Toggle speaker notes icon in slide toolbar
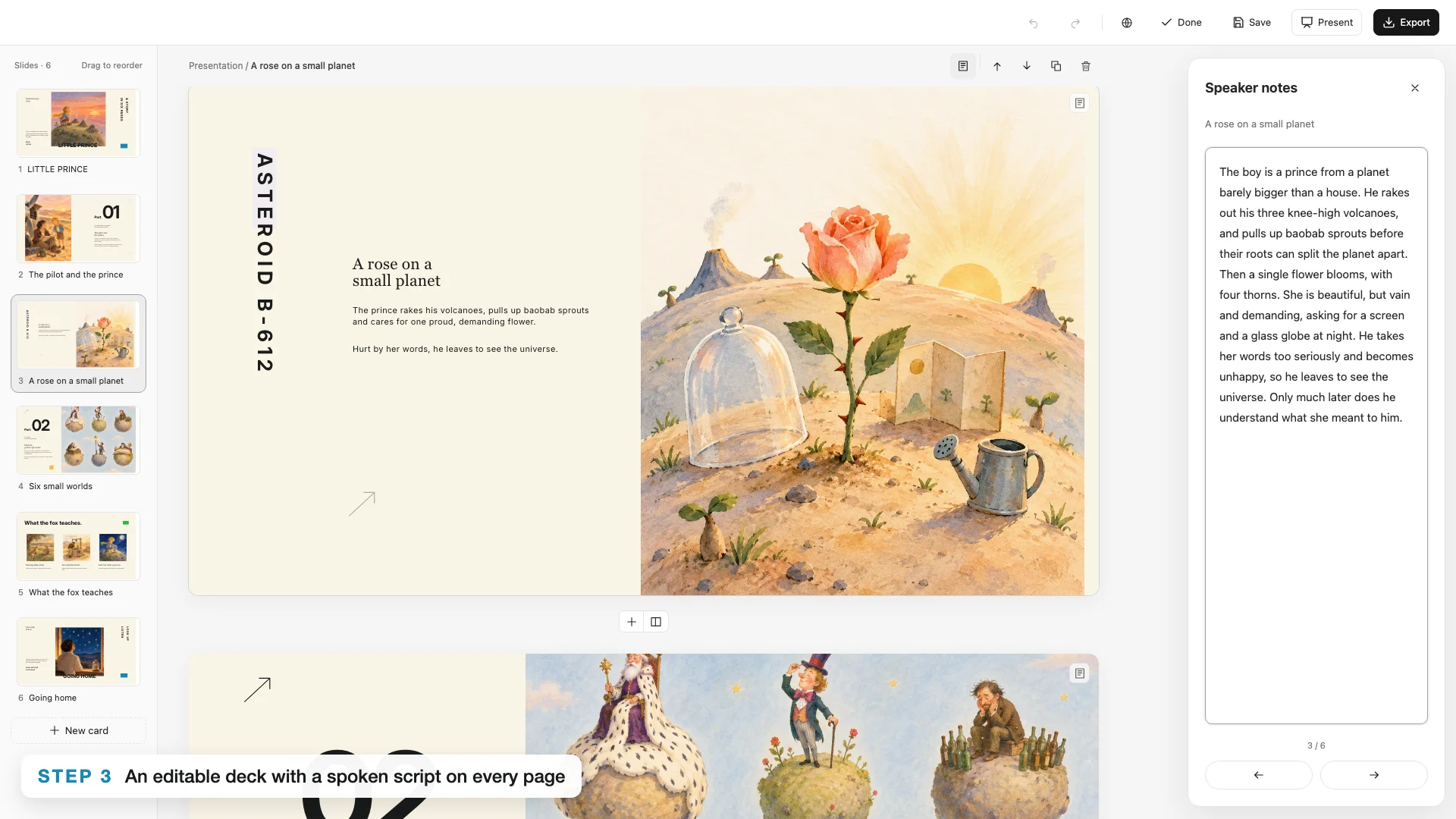 coord(963,66)
